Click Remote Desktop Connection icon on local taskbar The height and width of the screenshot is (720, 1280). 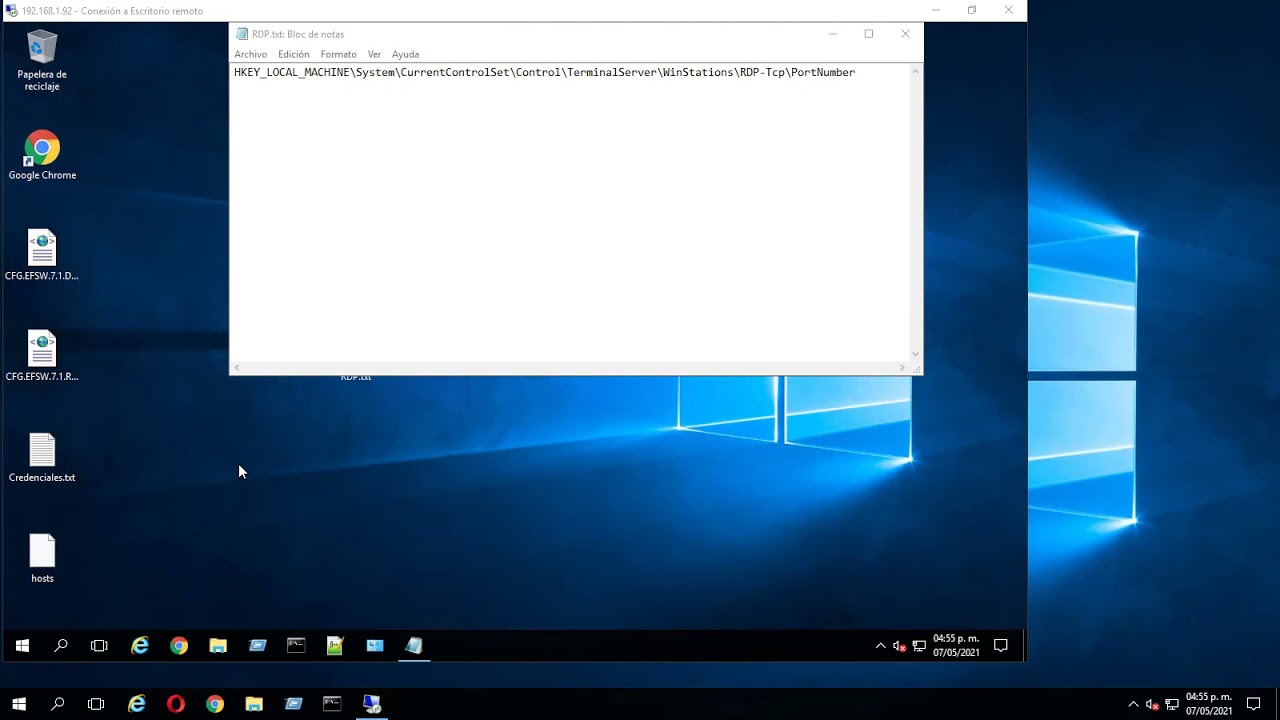click(372, 704)
